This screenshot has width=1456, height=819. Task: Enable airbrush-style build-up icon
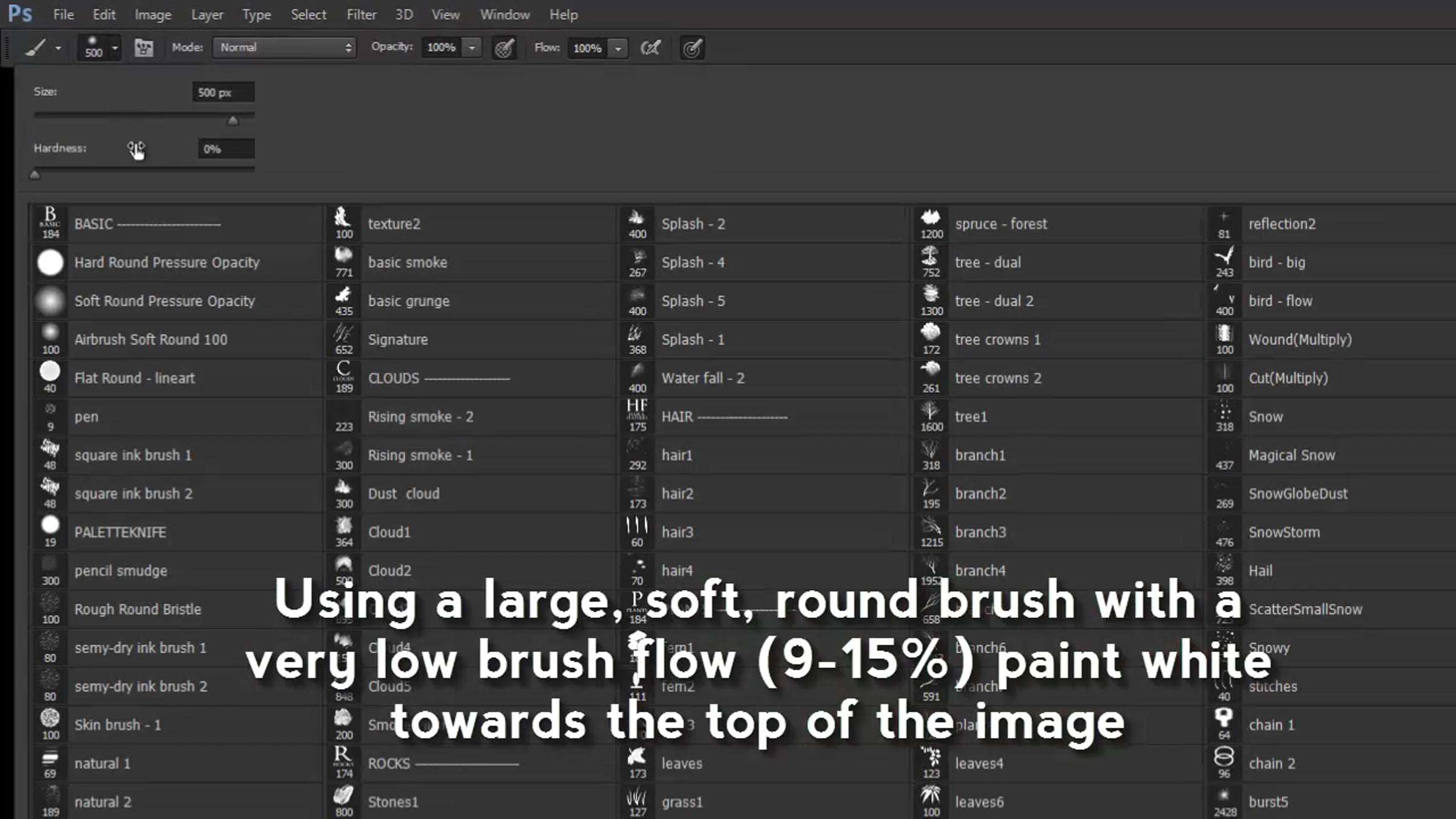pos(650,47)
